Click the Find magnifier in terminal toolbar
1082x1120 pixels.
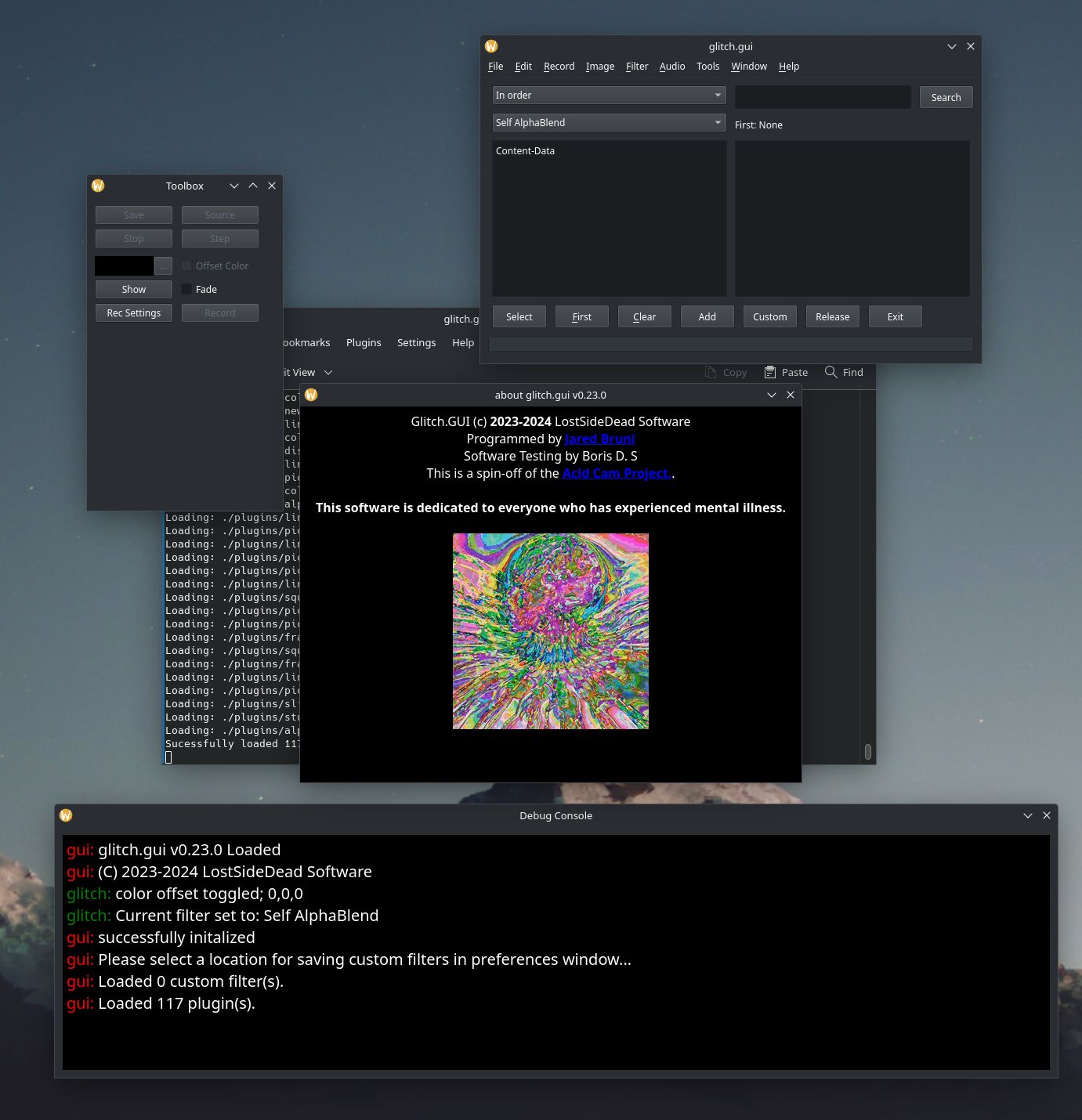(831, 372)
